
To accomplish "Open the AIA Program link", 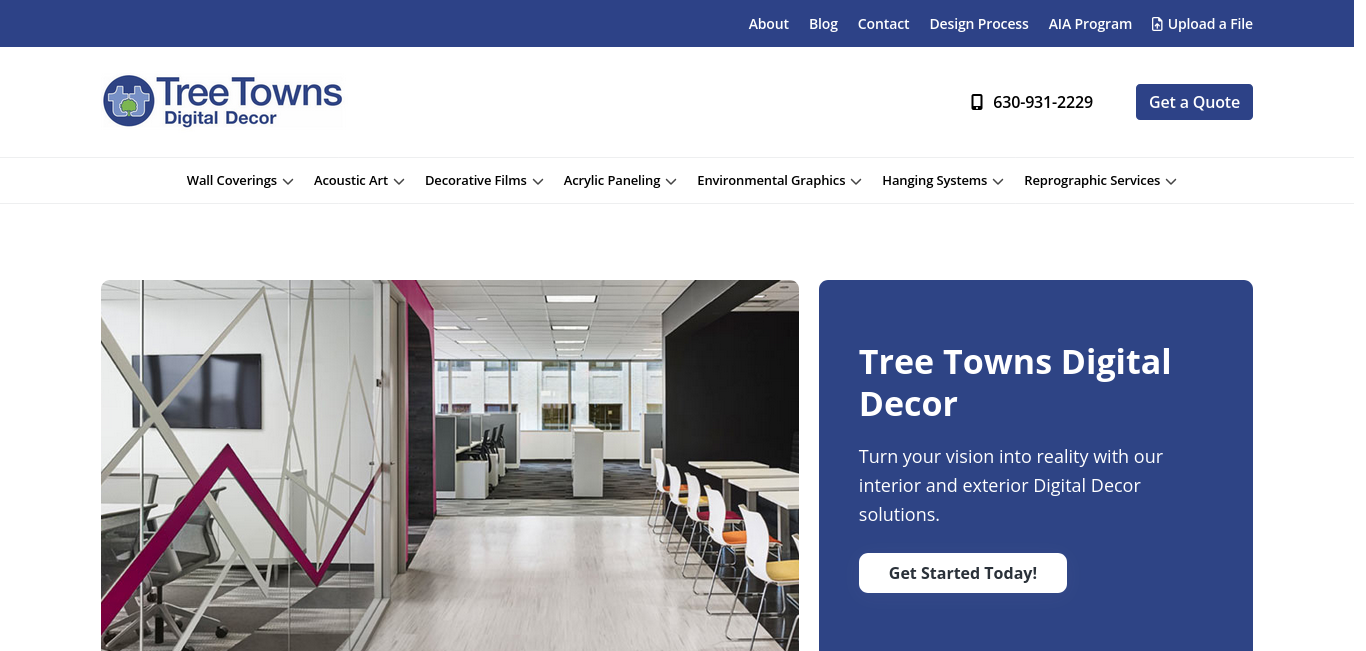I will pyautogui.click(x=1090, y=24).
